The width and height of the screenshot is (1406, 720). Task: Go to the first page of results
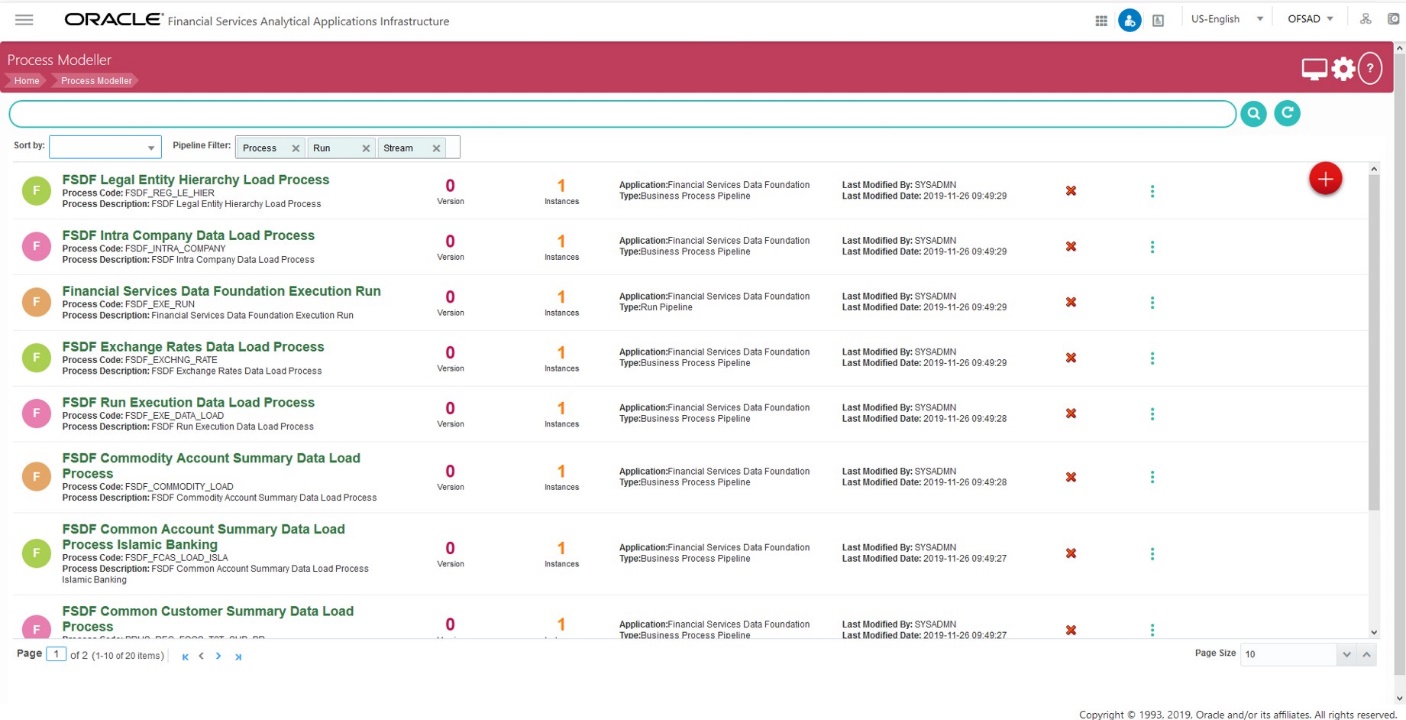[185, 656]
